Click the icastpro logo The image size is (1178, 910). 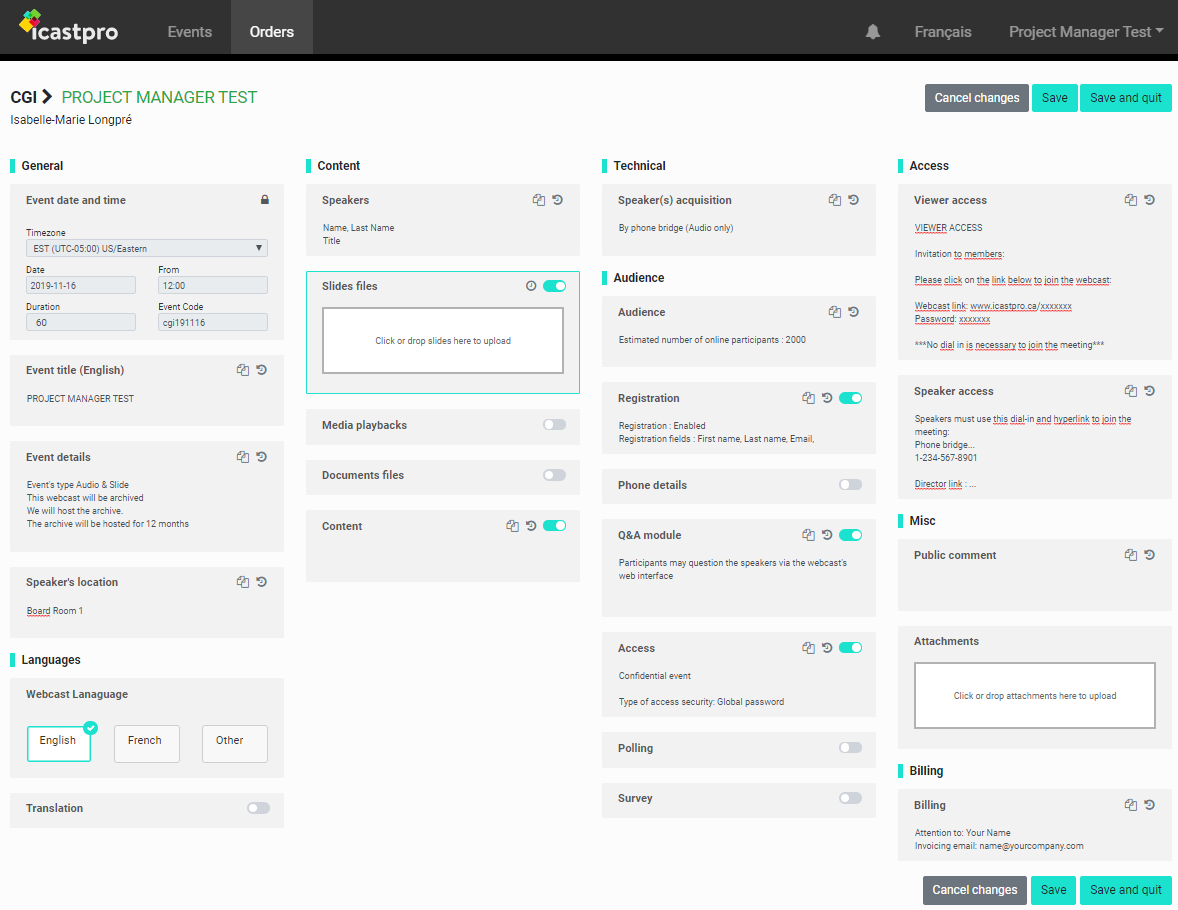69,27
